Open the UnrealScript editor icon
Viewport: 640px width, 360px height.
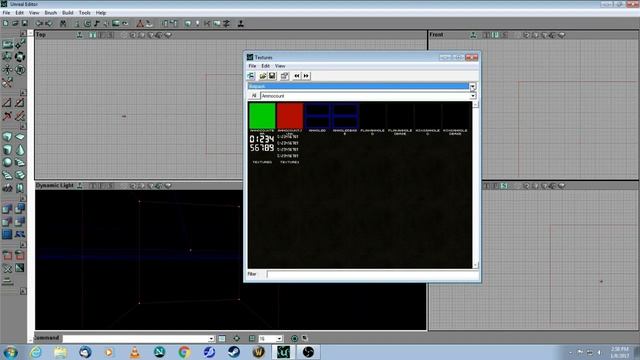149,24
